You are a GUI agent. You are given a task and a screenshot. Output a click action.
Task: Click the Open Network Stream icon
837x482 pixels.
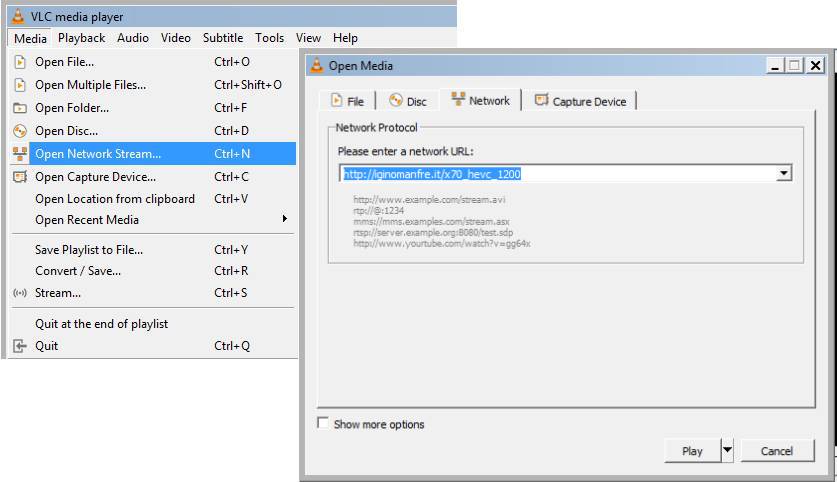20,154
